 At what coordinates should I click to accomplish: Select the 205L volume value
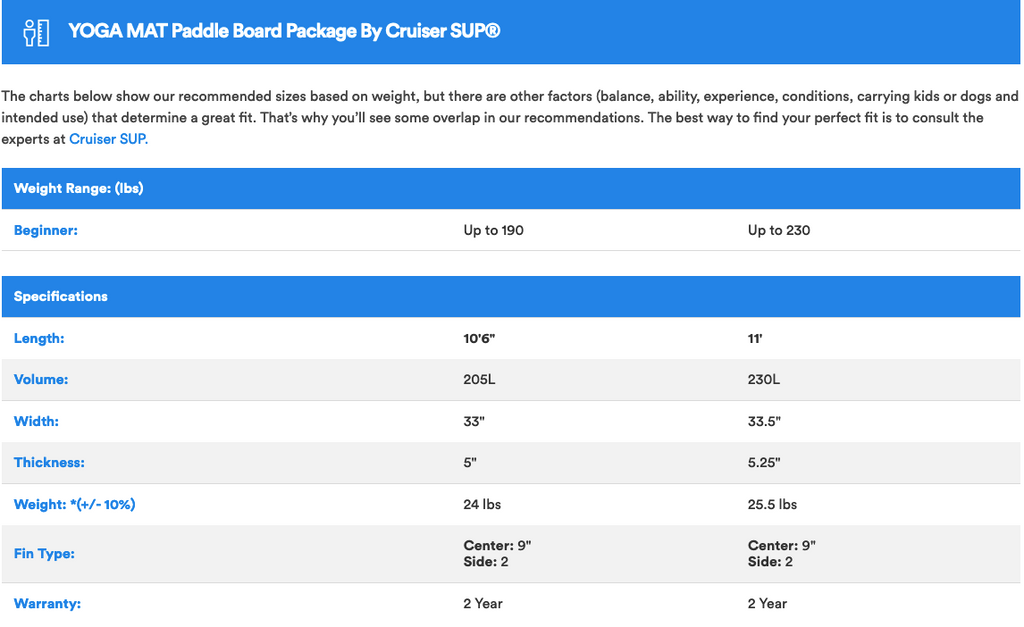click(479, 379)
